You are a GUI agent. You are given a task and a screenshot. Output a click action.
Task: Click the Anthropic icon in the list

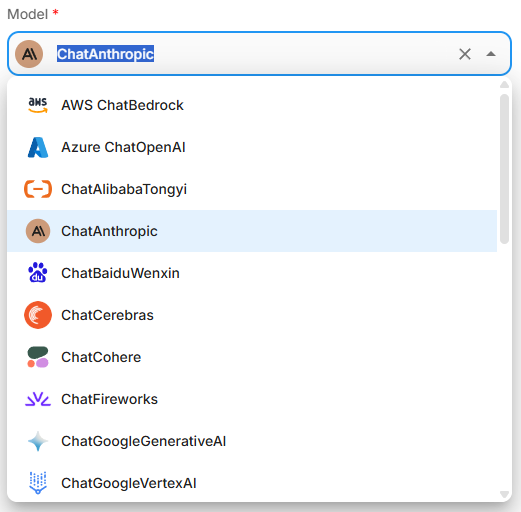click(38, 231)
